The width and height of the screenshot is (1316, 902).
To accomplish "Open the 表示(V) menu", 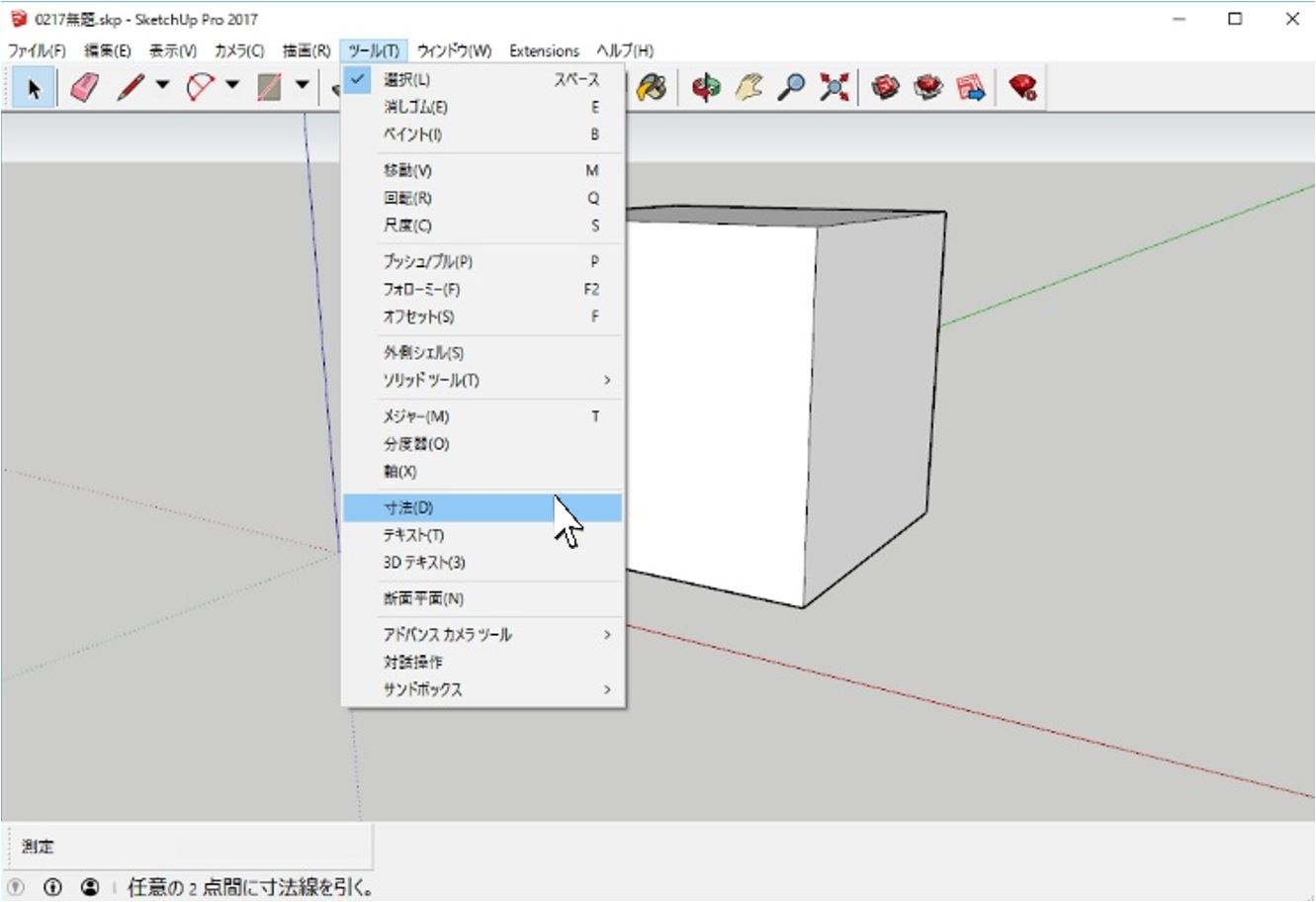I will (x=172, y=50).
